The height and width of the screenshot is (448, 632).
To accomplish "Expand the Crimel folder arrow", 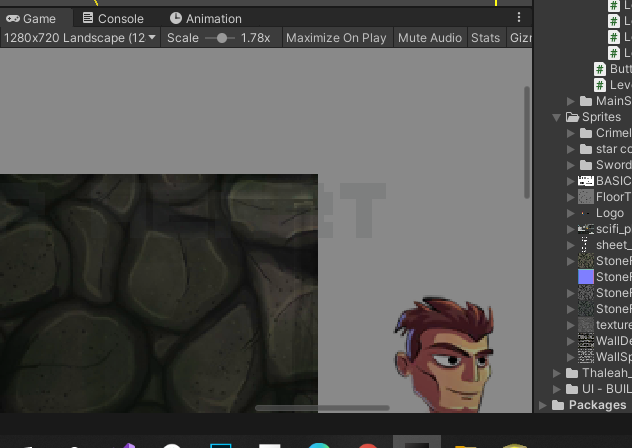I will pos(570,133).
